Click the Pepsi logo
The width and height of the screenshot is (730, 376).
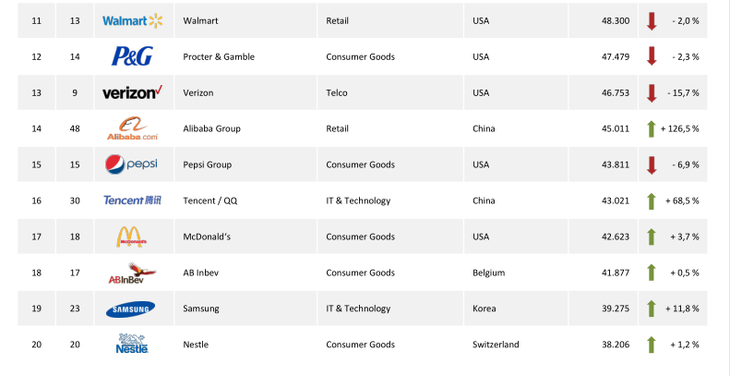pos(131,164)
